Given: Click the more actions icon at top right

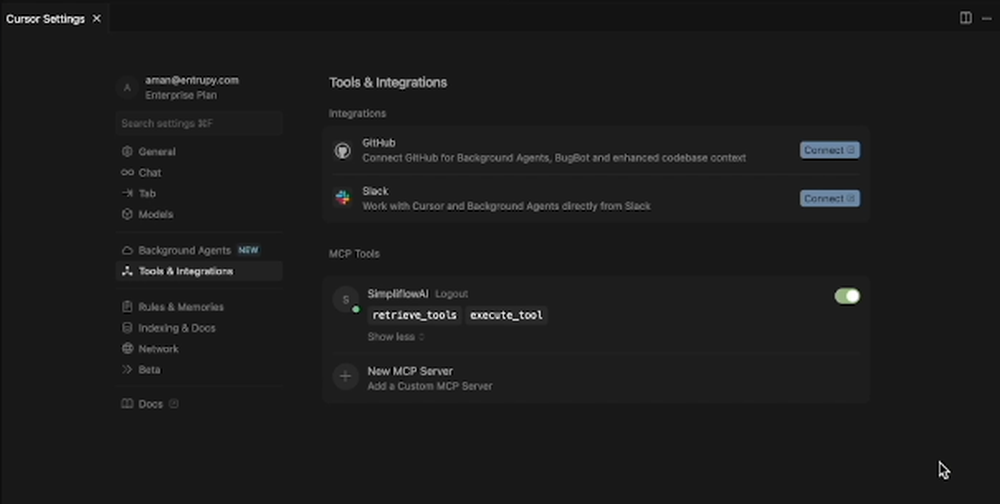Looking at the screenshot, I should [x=987, y=19].
